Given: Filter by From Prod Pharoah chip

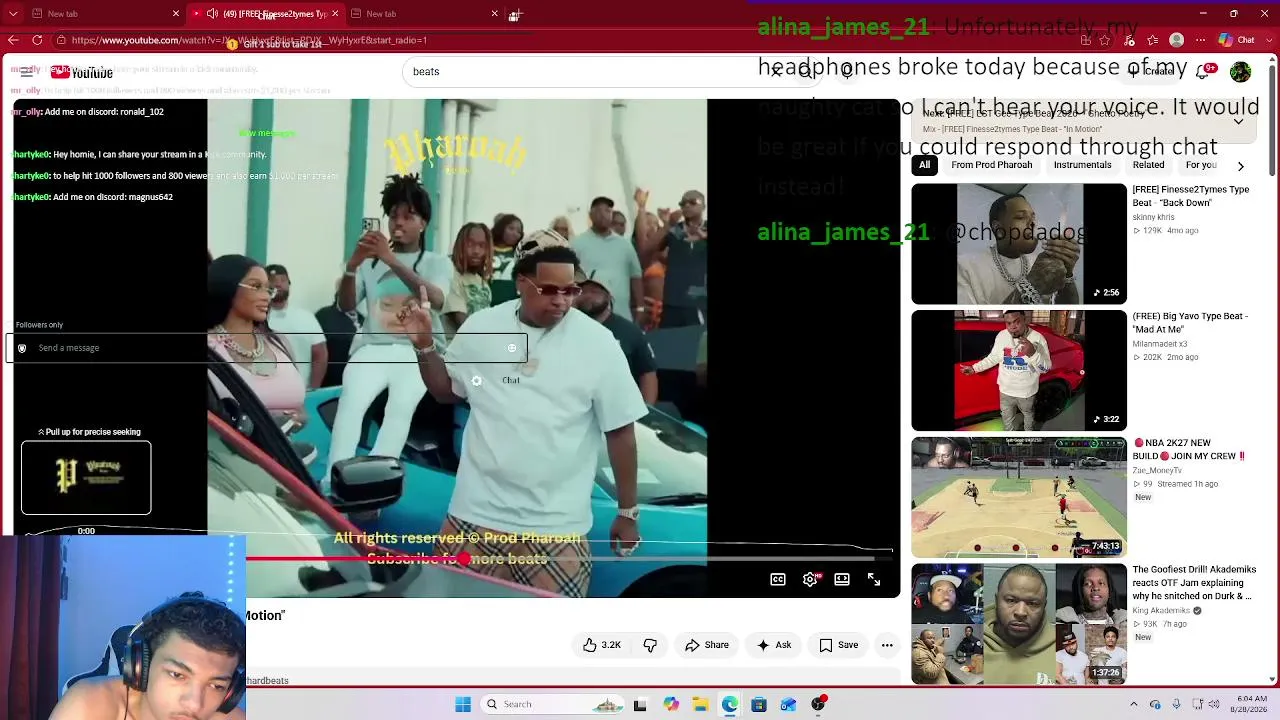Looking at the screenshot, I should (x=991, y=165).
